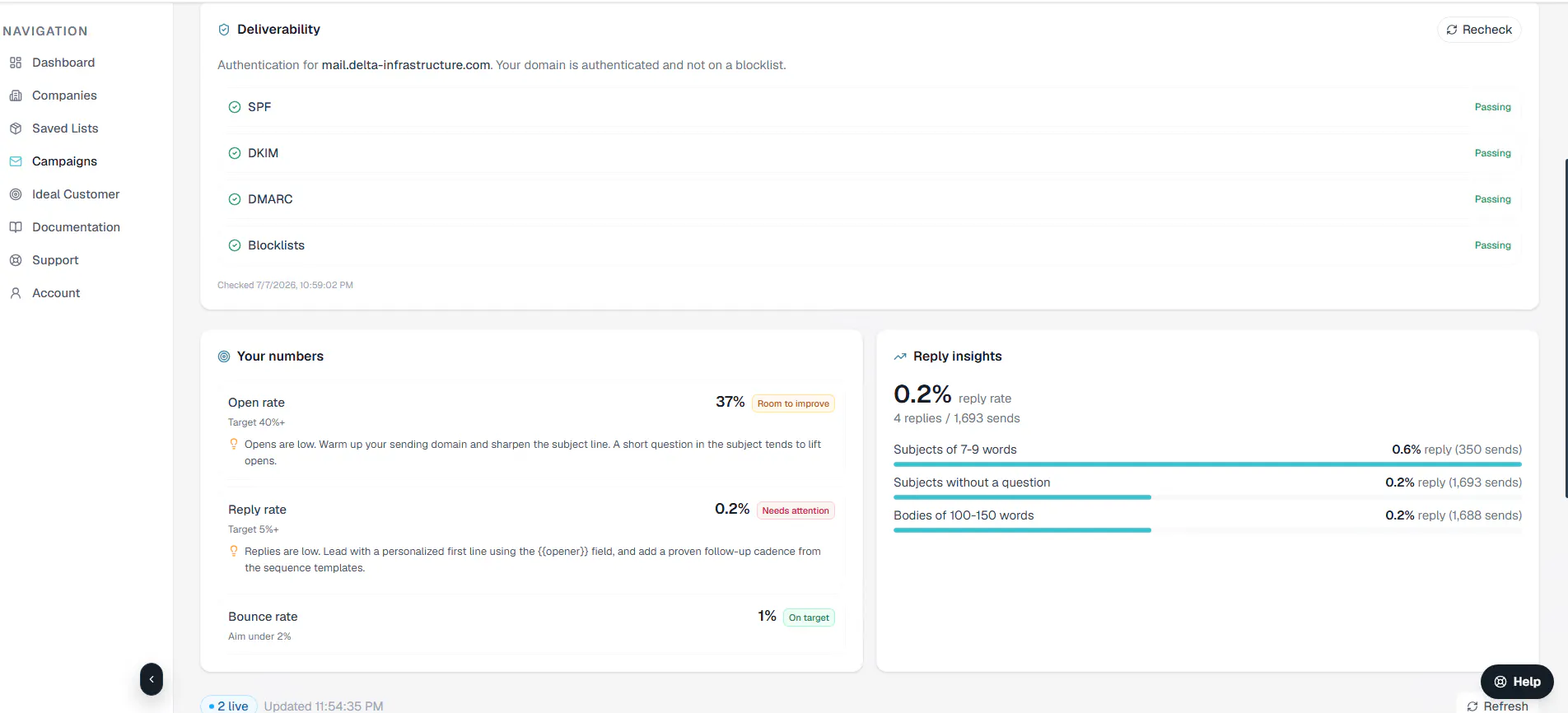
Task: Click the 4 replies / 1,693 sends text
Action: click(956, 418)
